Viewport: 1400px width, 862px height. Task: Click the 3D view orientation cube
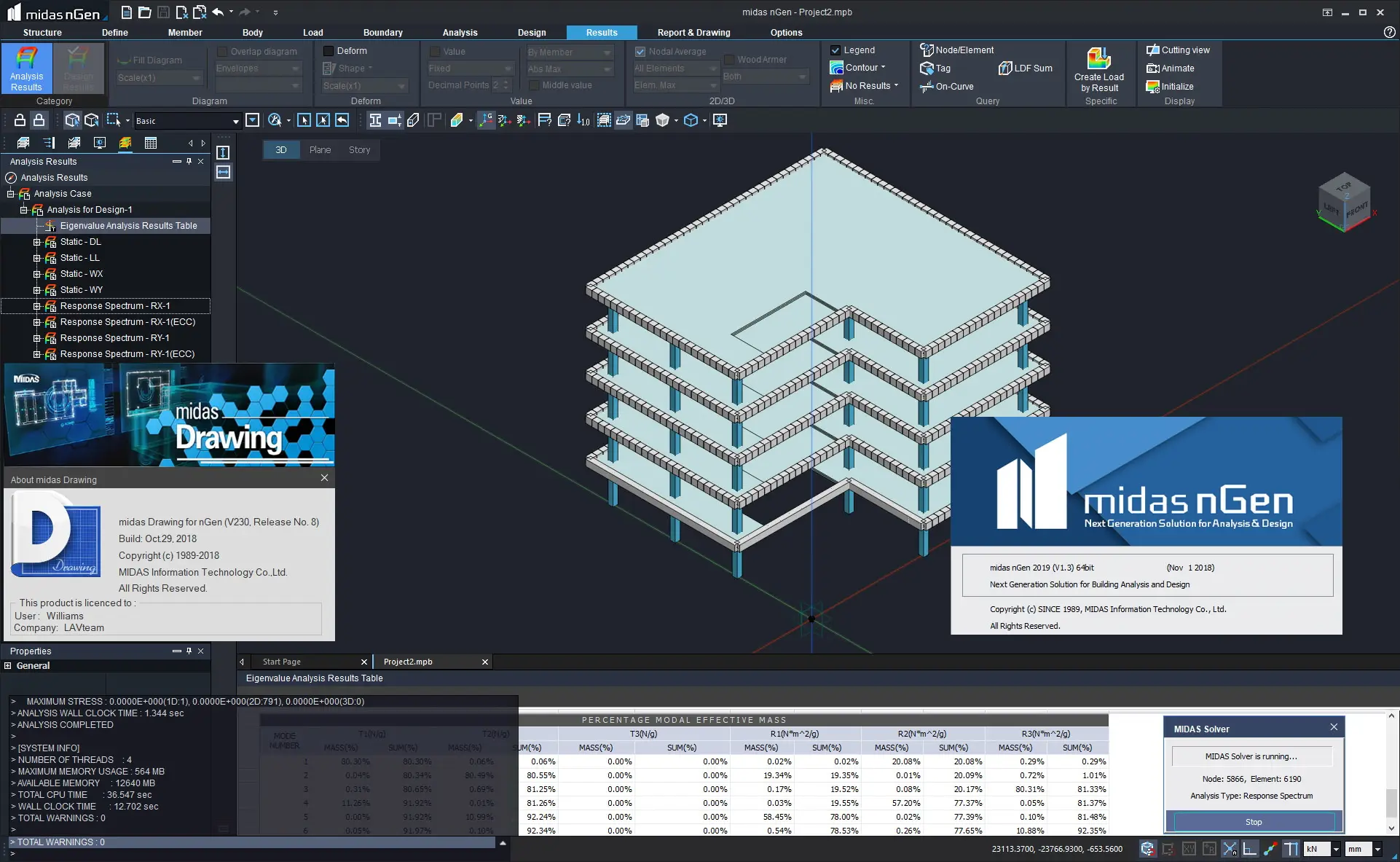coord(1345,203)
